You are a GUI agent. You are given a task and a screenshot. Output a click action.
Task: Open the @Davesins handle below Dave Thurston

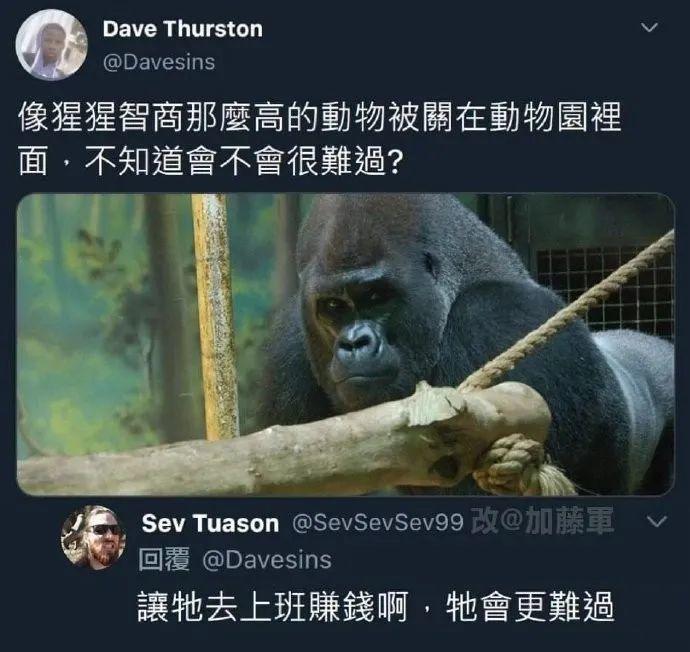point(159,62)
